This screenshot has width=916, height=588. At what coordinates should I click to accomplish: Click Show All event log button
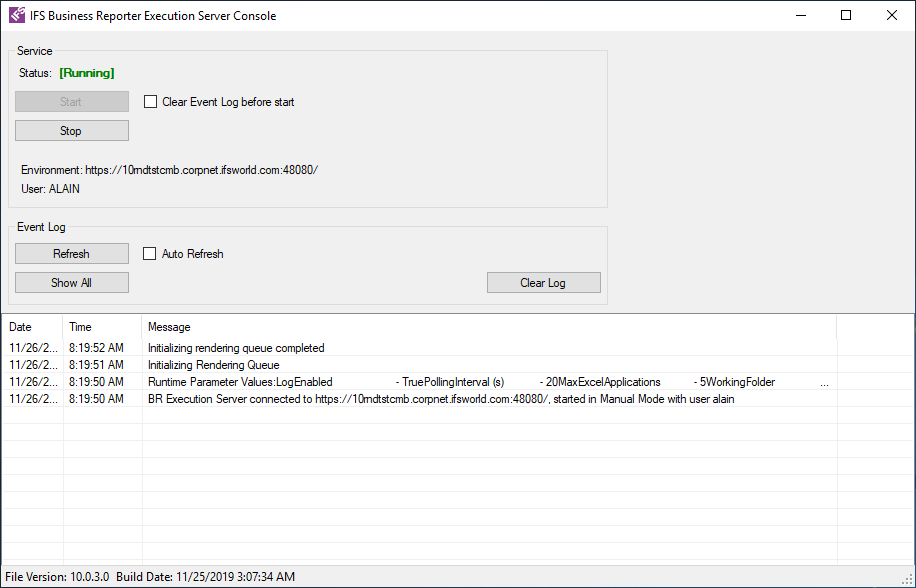tap(71, 283)
